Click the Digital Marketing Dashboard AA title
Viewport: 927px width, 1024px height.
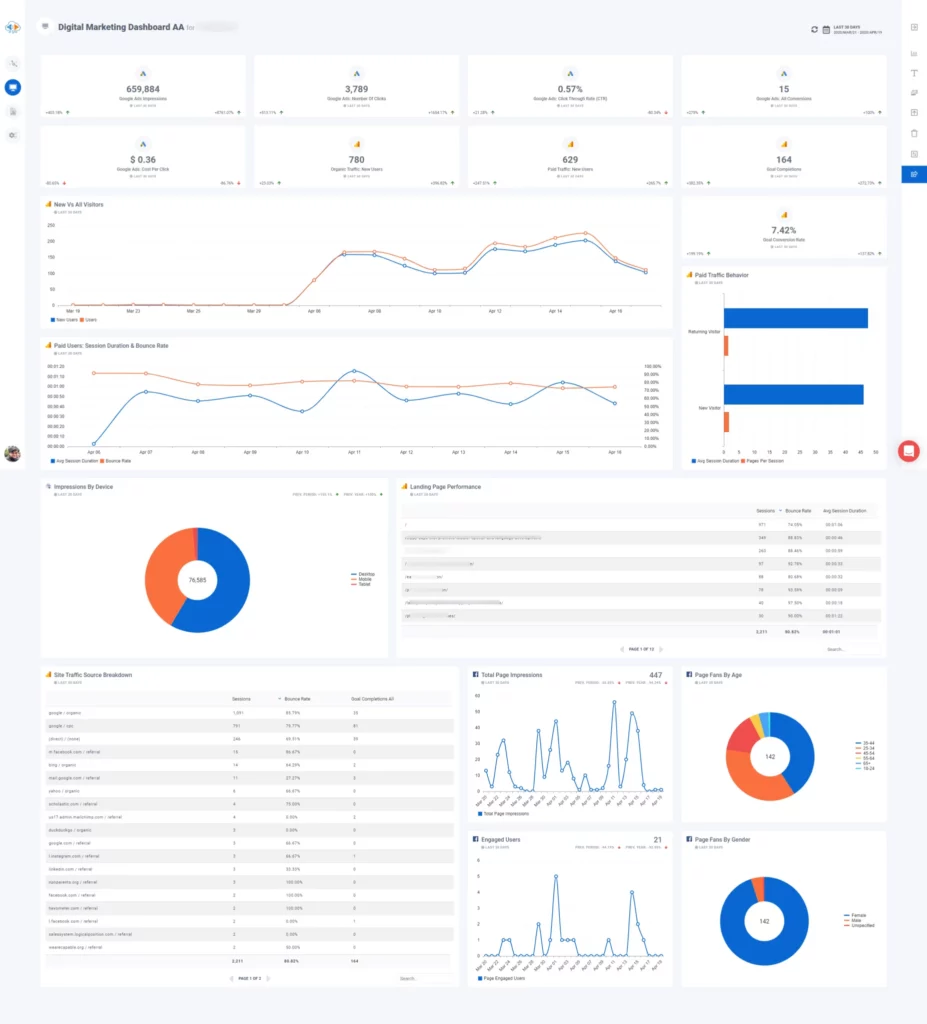[x=121, y=27]
